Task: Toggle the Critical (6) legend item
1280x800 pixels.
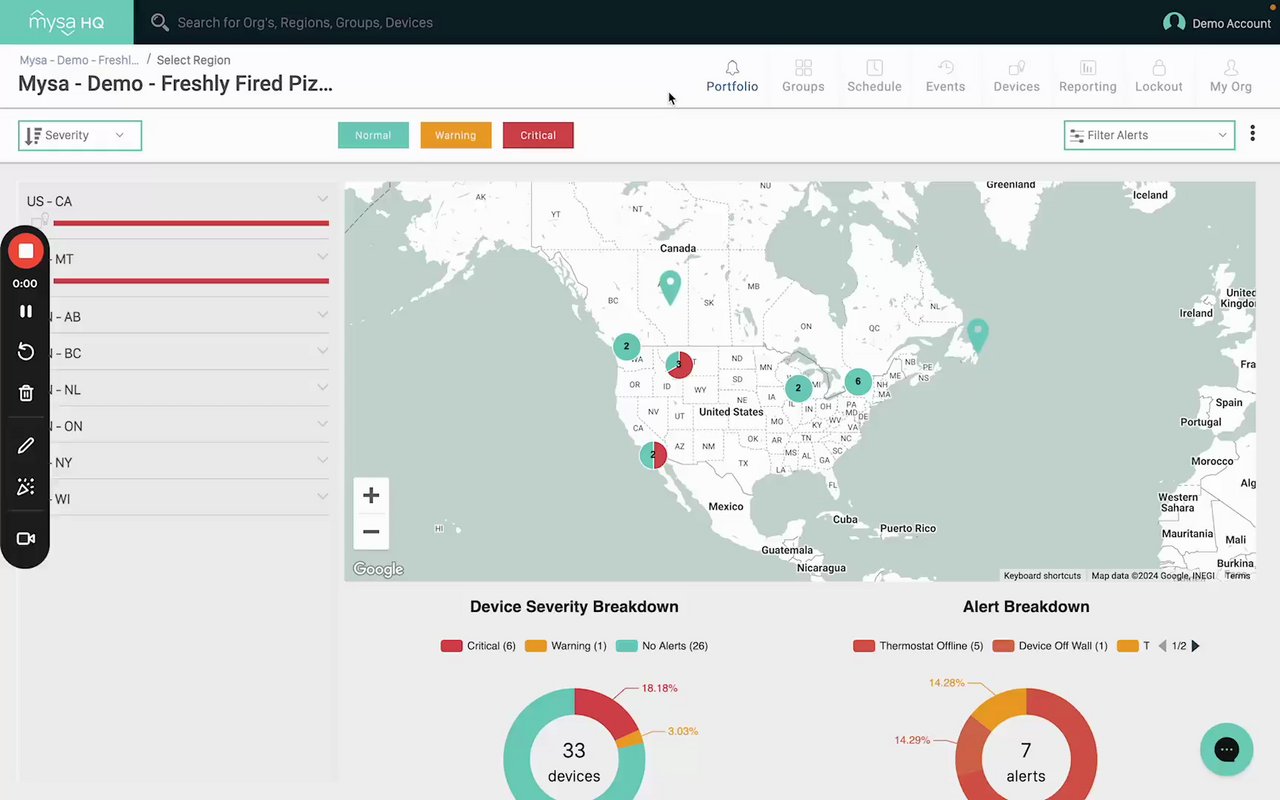Action: pos(478,646)
